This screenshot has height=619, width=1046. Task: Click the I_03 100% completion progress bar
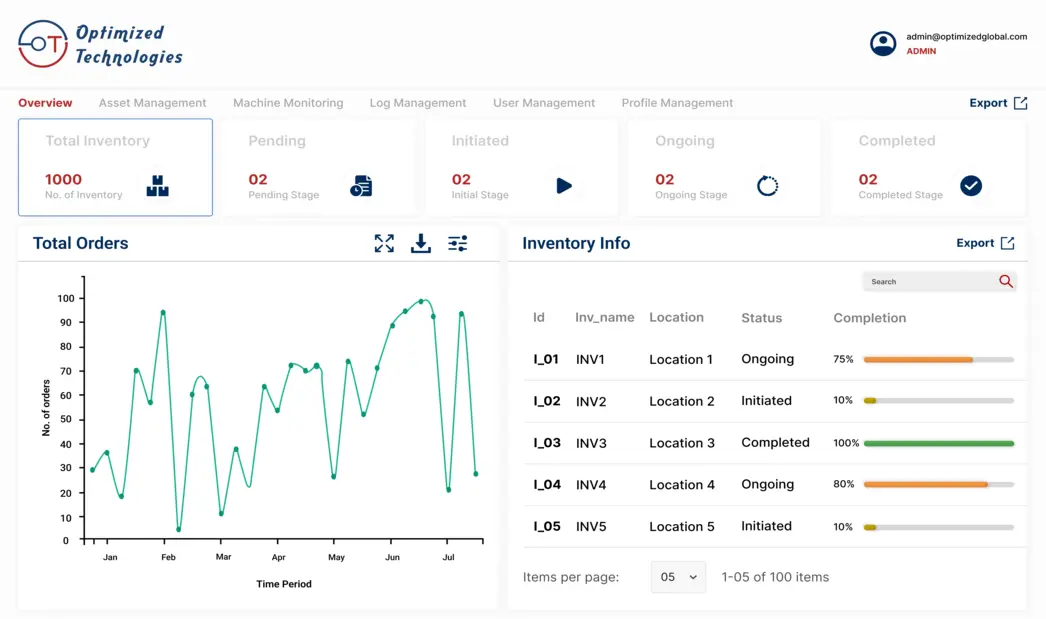pos(938,443)
